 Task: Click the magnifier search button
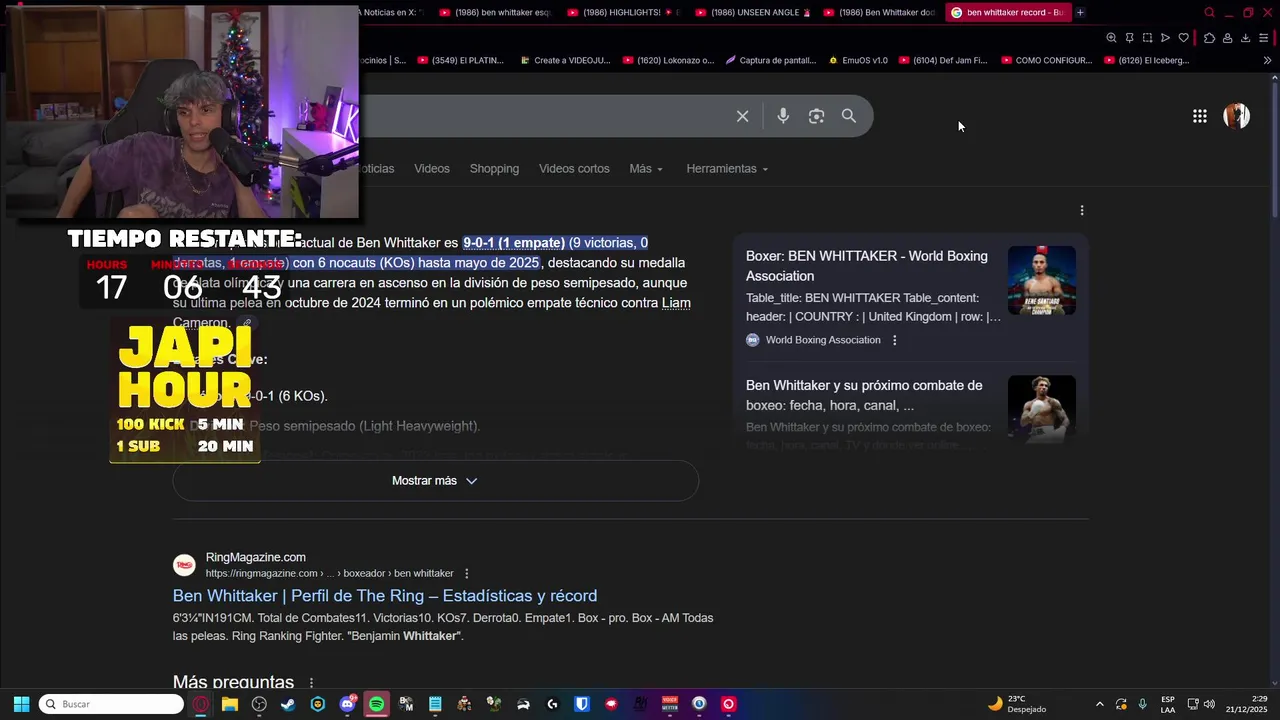coord(849,116)
